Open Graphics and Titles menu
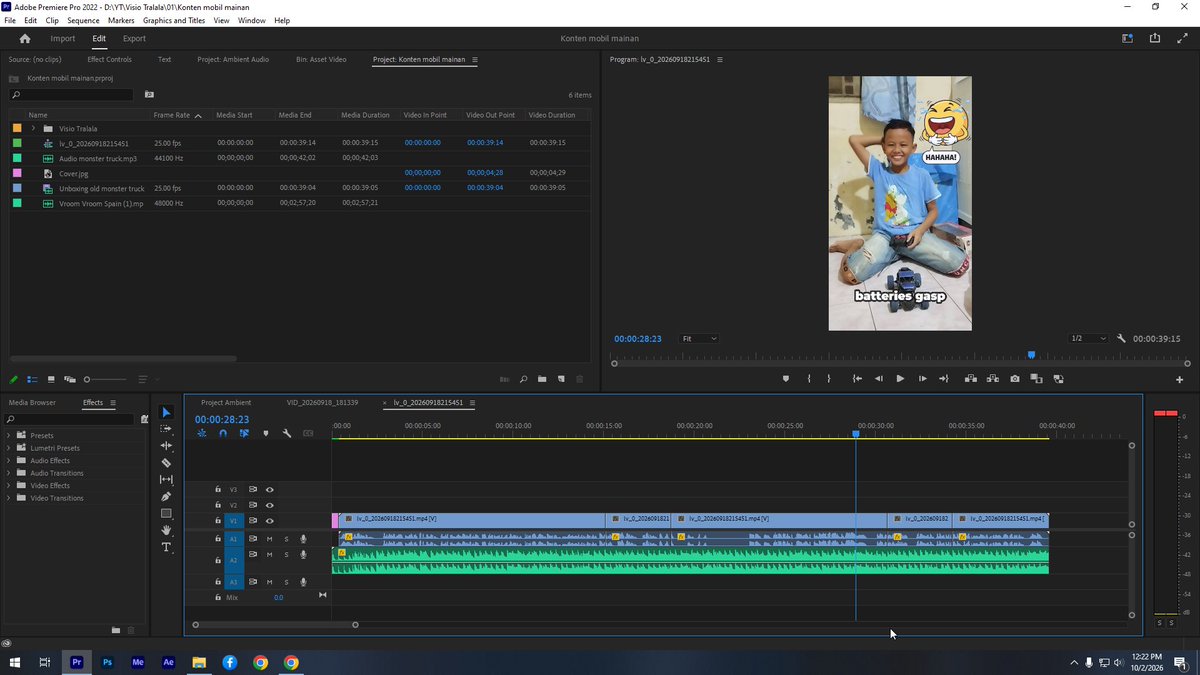Screen dimensions: 1200x675 tap(174, 20)
